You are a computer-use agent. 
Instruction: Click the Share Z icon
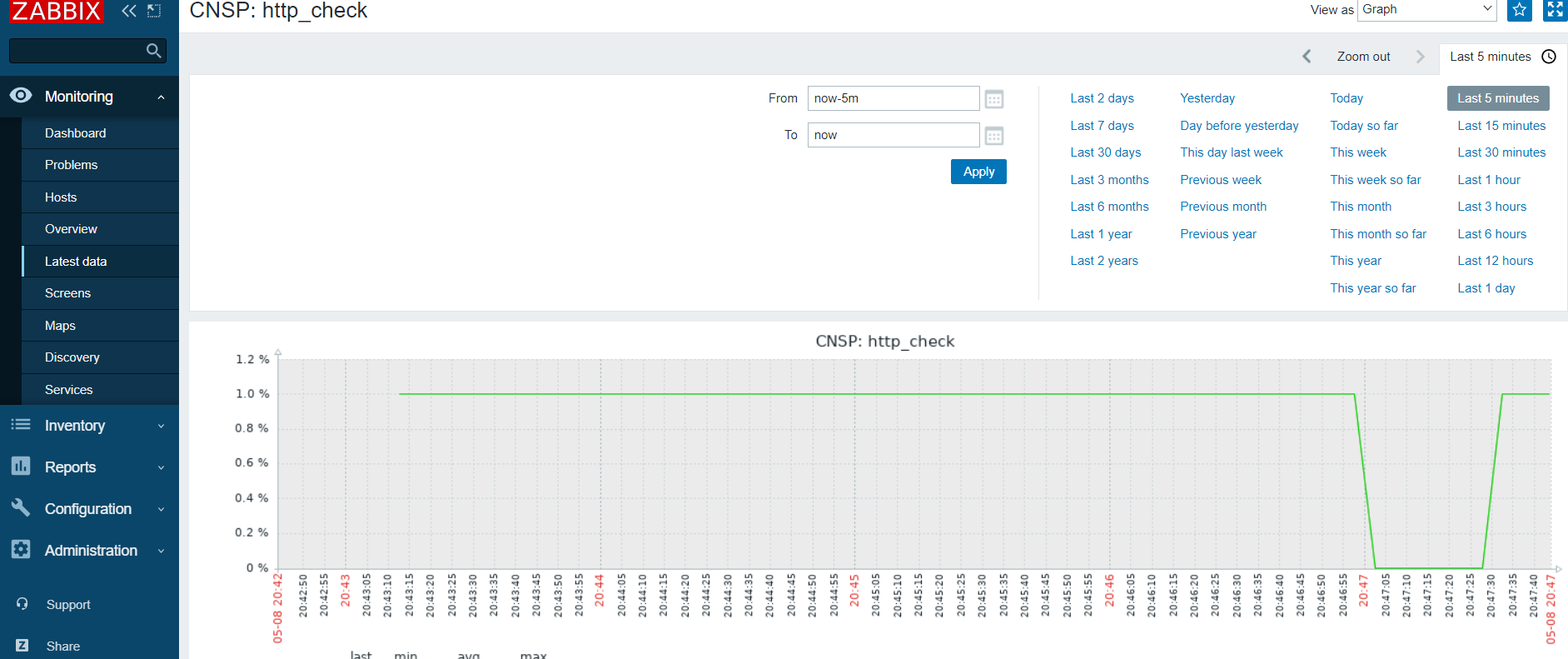(22, 646)
